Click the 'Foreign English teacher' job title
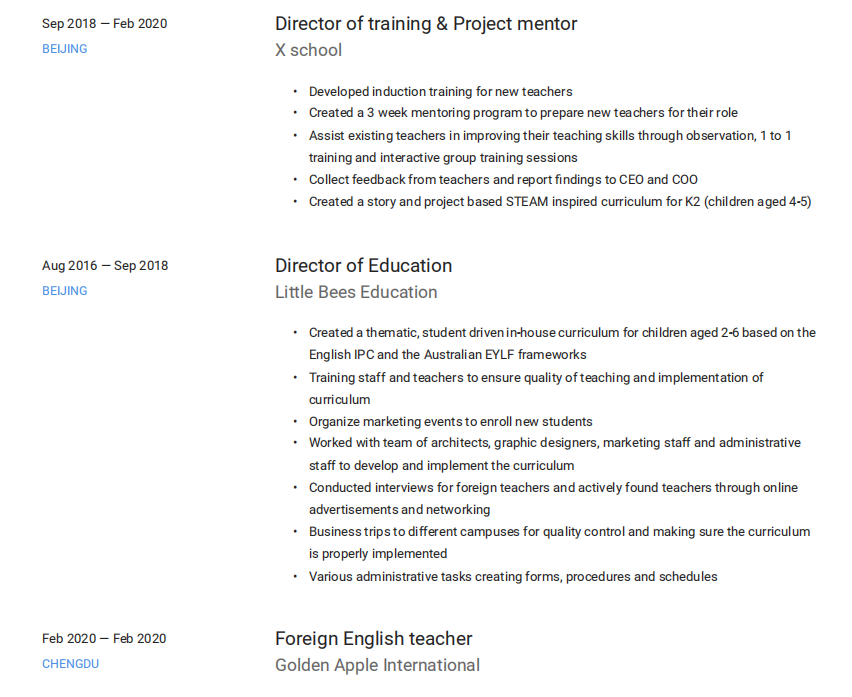Screen dimensions: 852x697 (373, 639)
